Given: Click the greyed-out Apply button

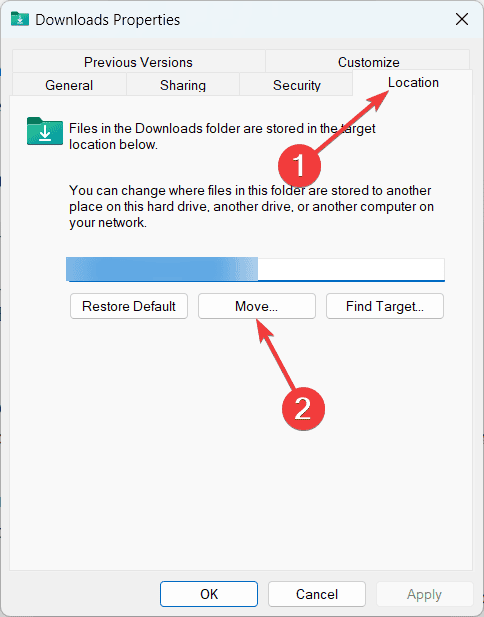Looking at the screenshot, I should pos(424,594).
